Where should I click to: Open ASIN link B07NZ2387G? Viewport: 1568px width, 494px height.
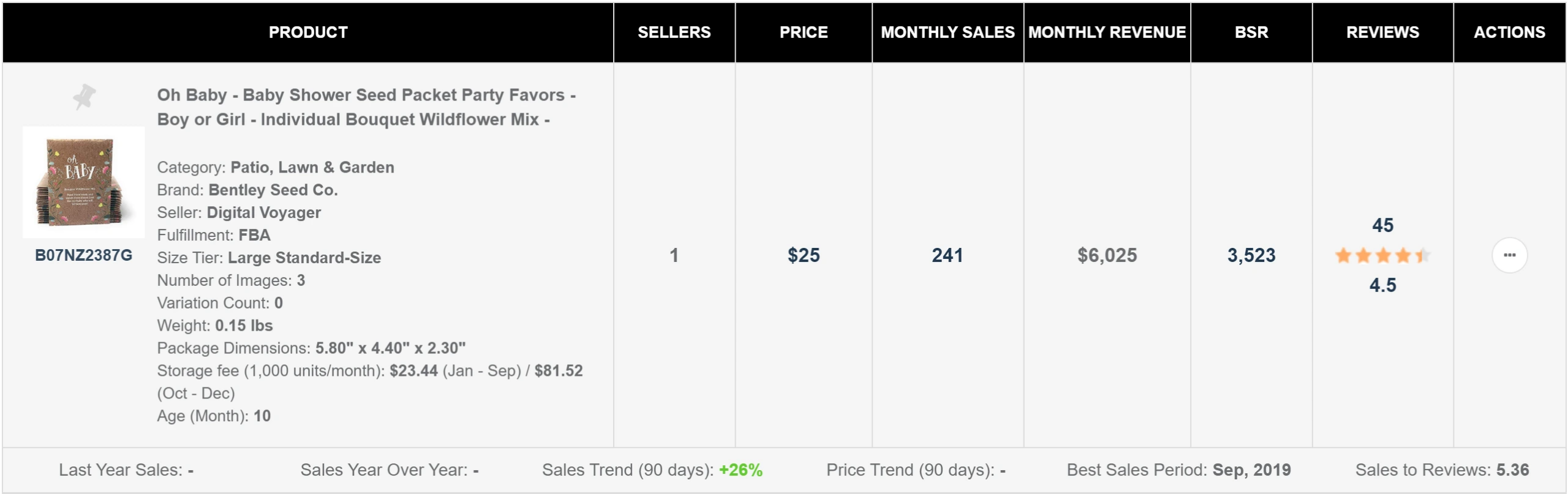click(x=84, y=255)
